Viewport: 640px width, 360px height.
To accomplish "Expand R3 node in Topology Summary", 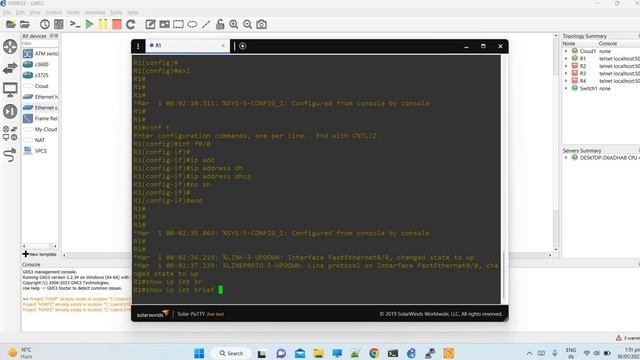I will click(566, 73).
